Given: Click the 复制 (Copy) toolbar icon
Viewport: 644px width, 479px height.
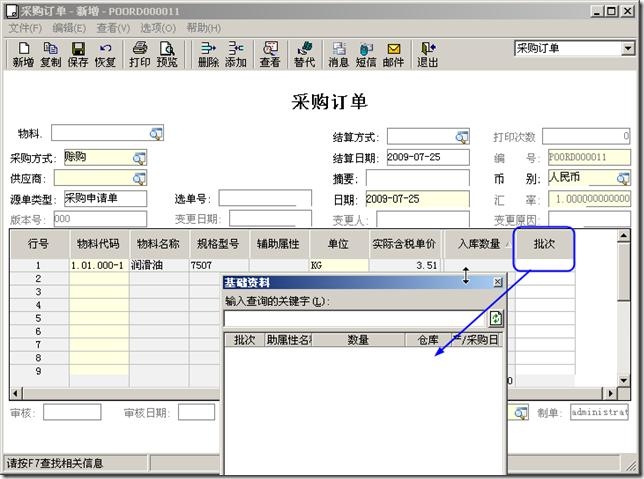Looking at the screenshot, I should pos(50,54).
